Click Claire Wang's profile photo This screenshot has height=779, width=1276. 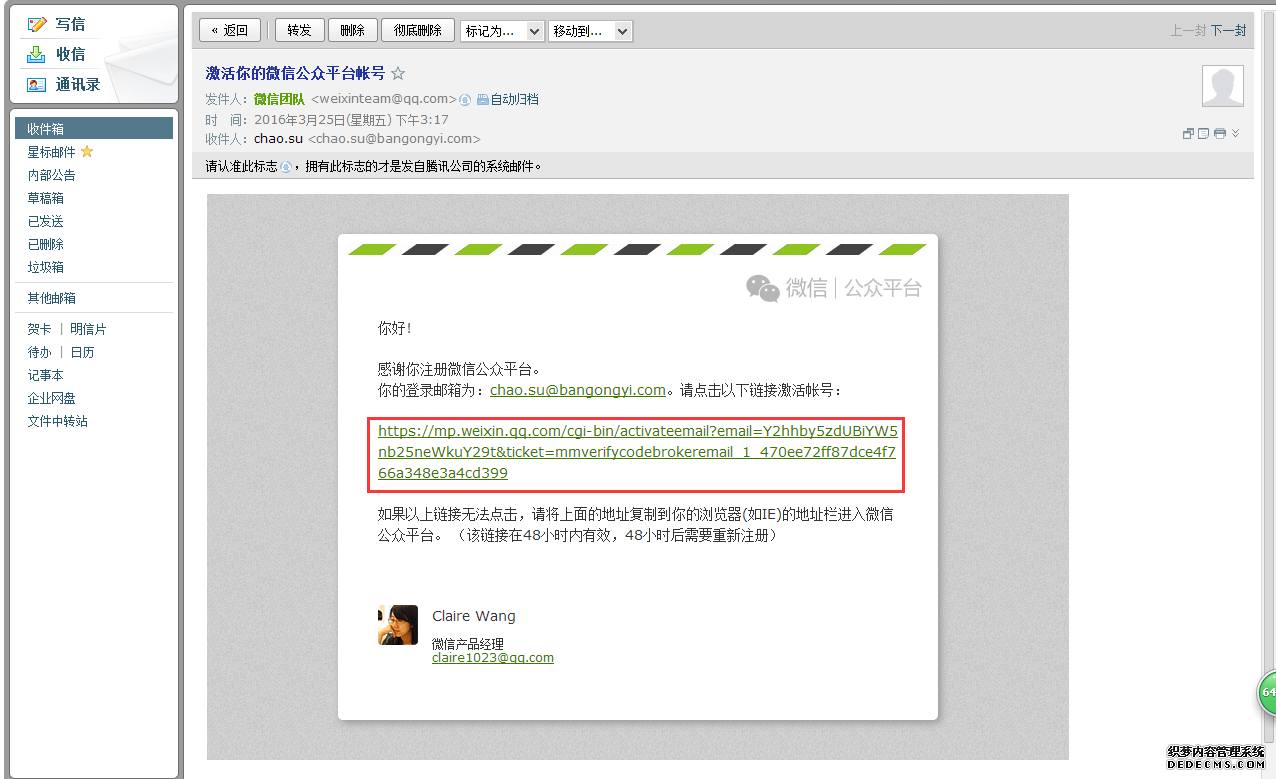click(x=398, y=625)
